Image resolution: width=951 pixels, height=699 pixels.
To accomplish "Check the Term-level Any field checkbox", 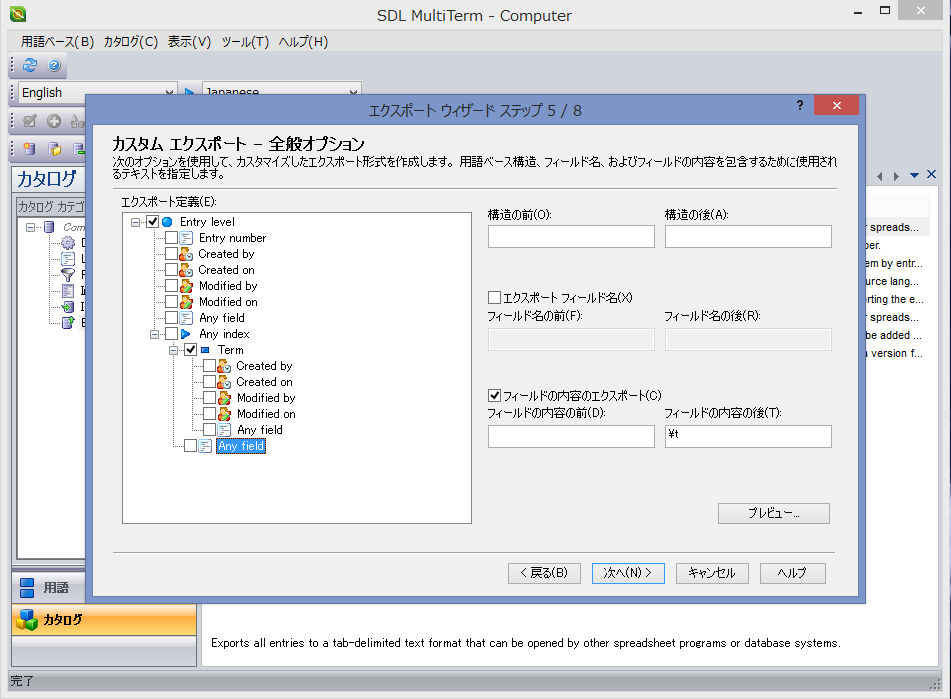I will [x=209, y=430].
